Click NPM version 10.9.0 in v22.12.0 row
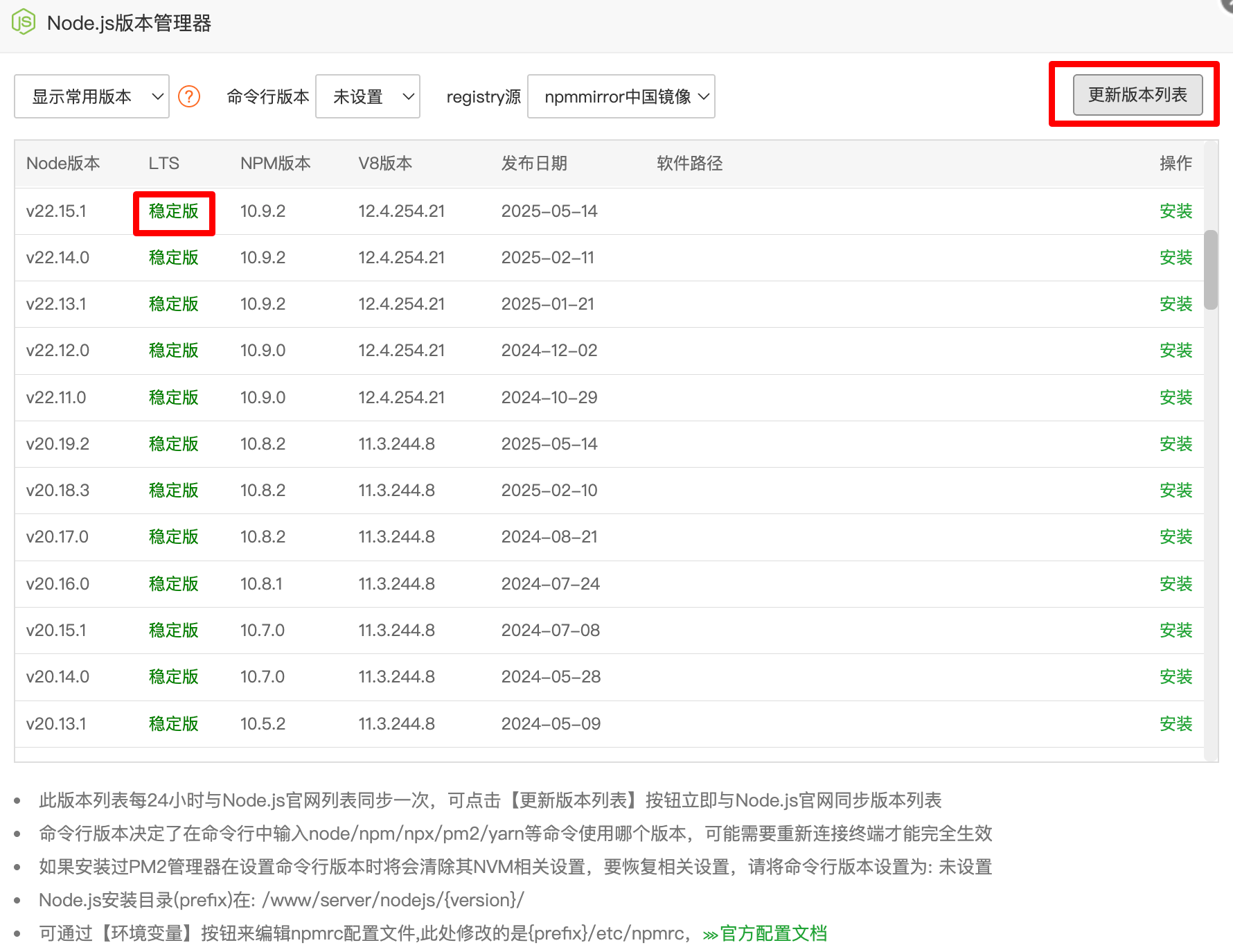1233x952 pixels. [x=263, y=351]
